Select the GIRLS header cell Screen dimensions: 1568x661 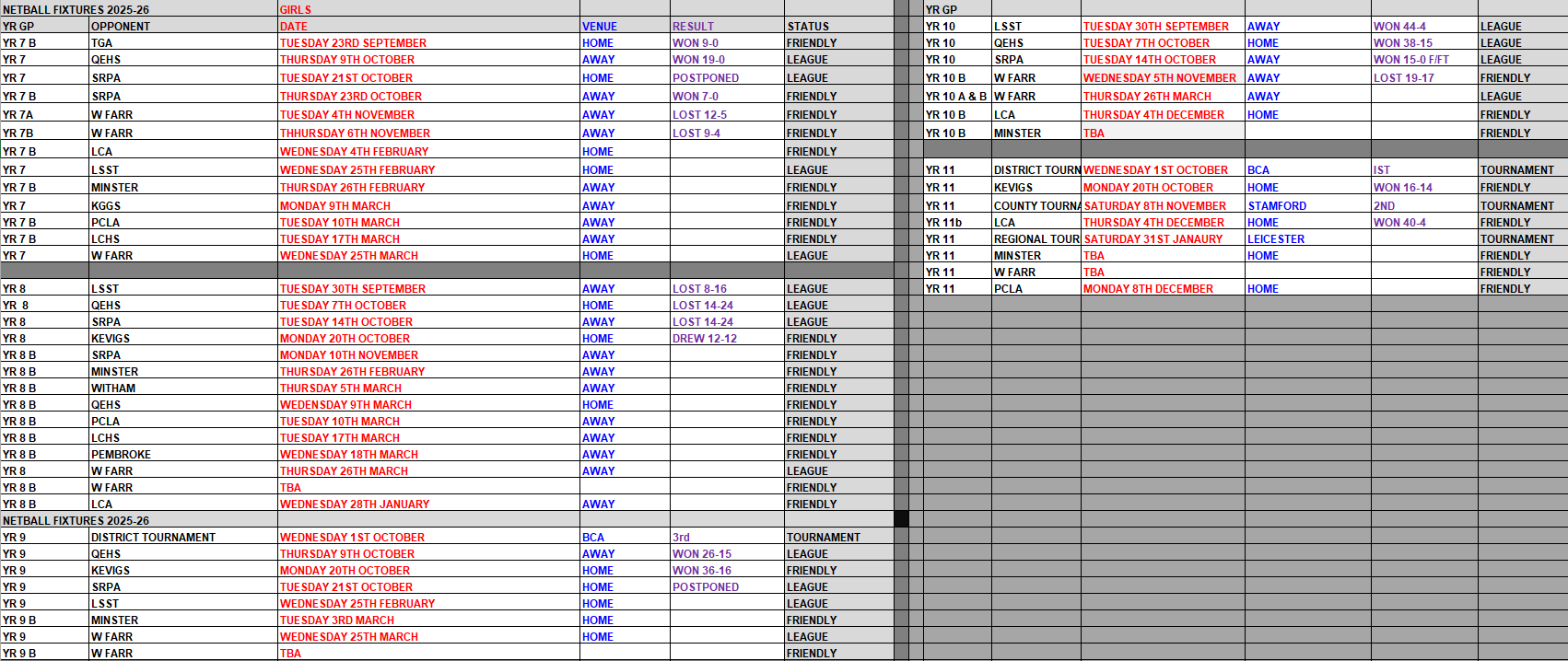pyautogui.click(x=296, y=10)
